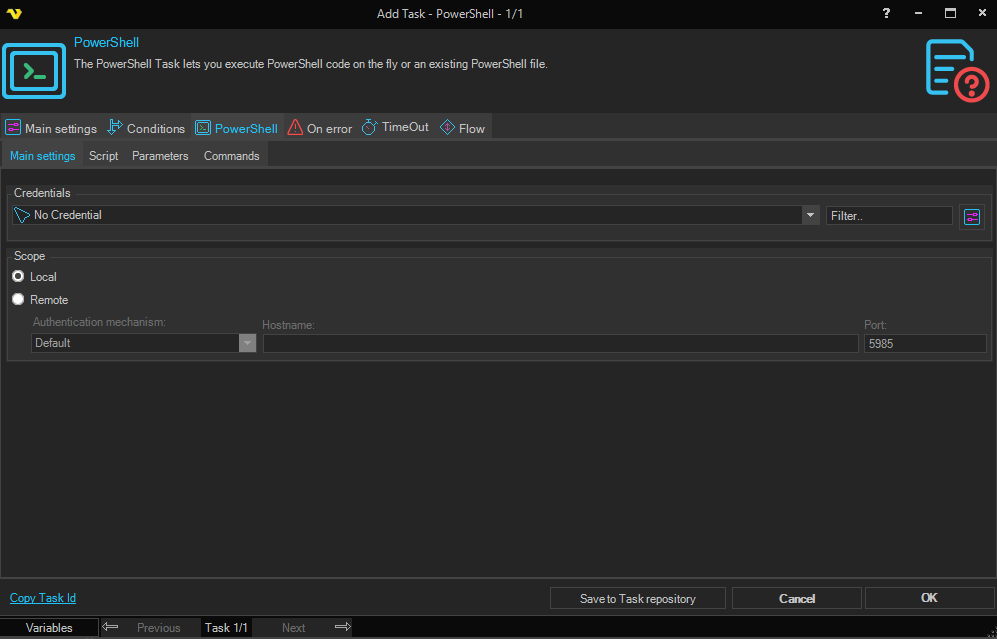Image resolution: width=997 pixels, height=639 pixels.
Task: Click the left arrow previous task icon
Action: point(111,627)
